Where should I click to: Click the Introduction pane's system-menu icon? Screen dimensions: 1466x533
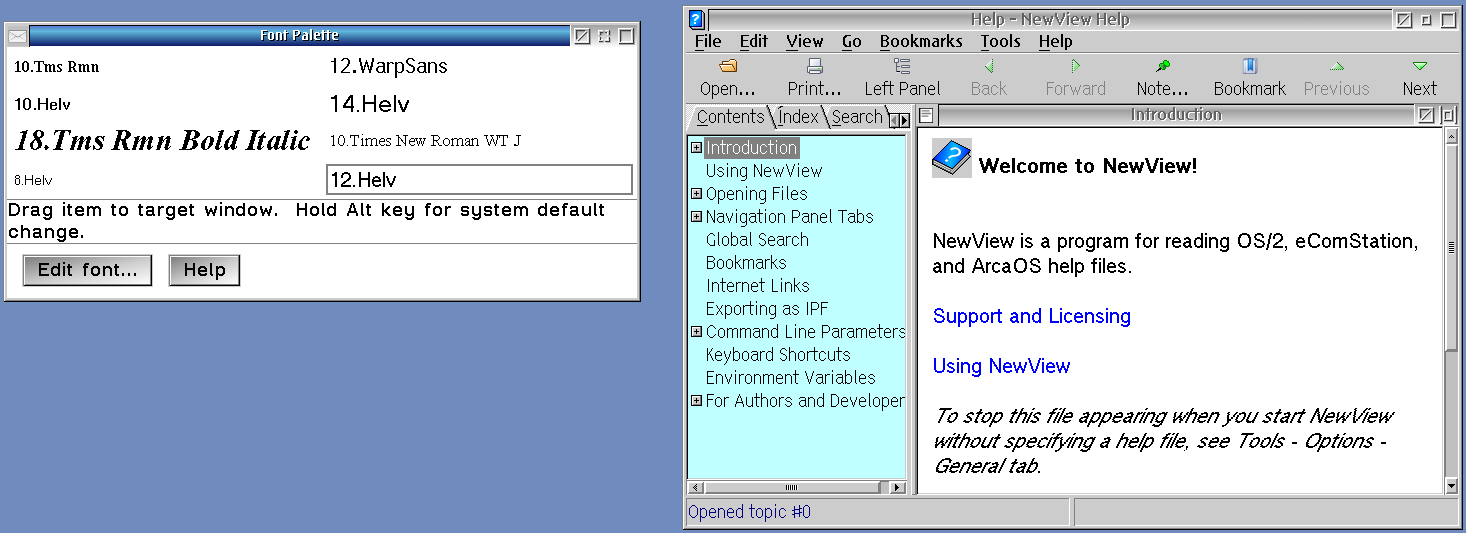(927, 116)
